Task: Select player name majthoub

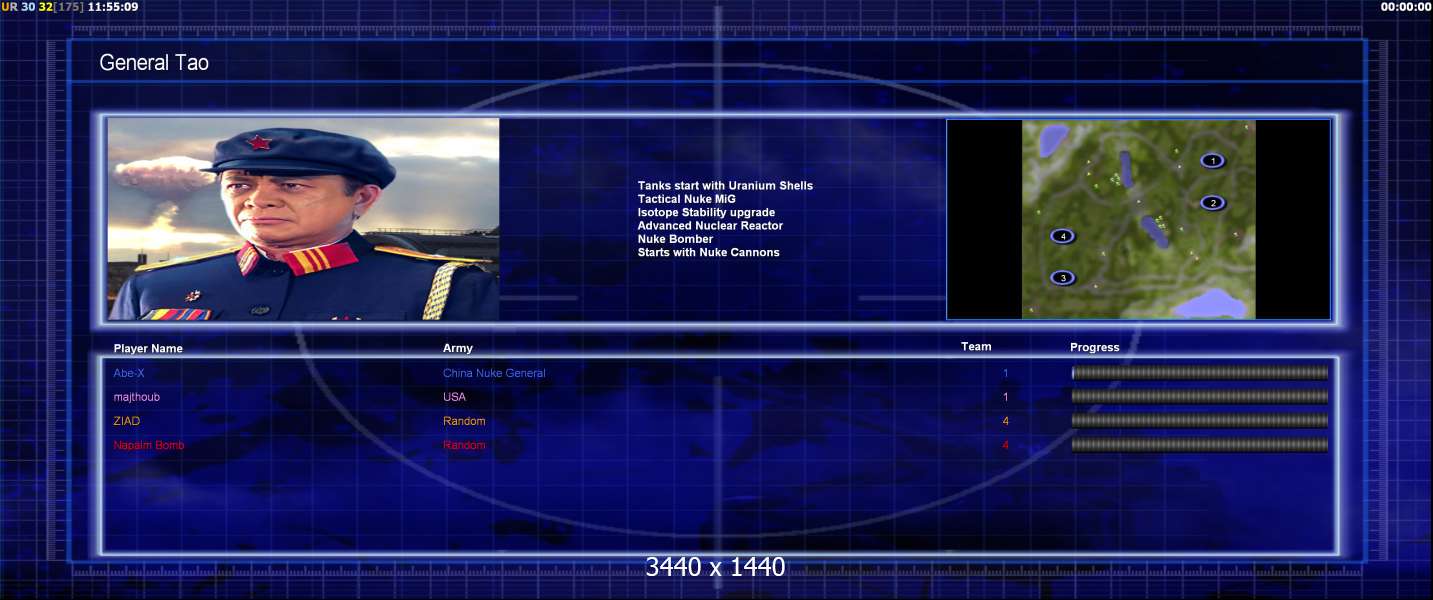Action: [x=136, y=397]
